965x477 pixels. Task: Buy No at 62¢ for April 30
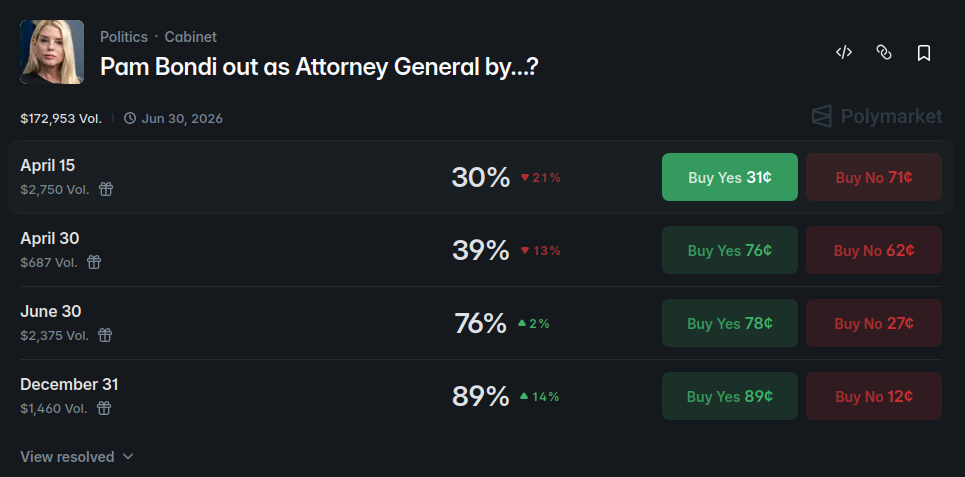pos(873,250)
